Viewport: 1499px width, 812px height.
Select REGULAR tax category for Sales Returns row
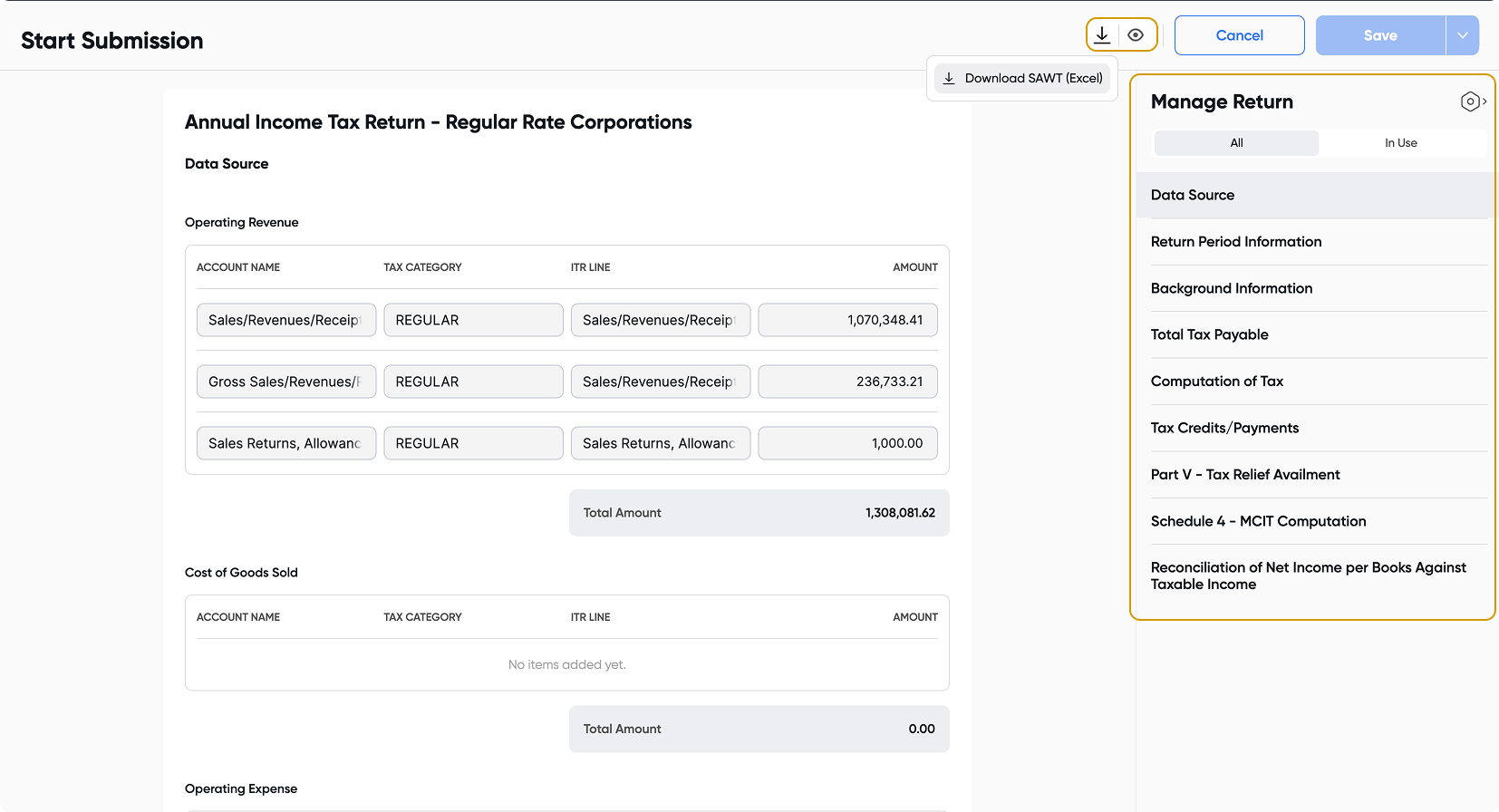pos(473,443)
